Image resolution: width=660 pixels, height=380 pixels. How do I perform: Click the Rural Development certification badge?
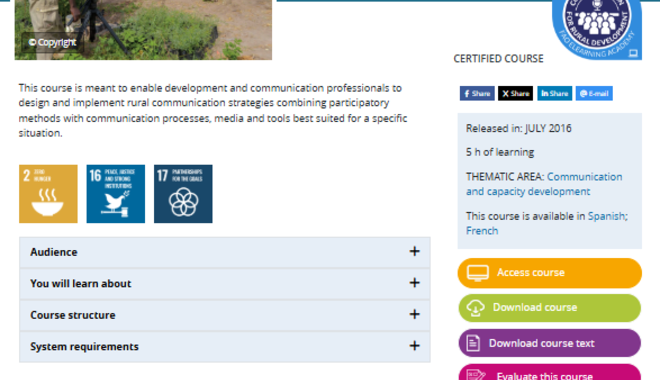tap(597, 29)
